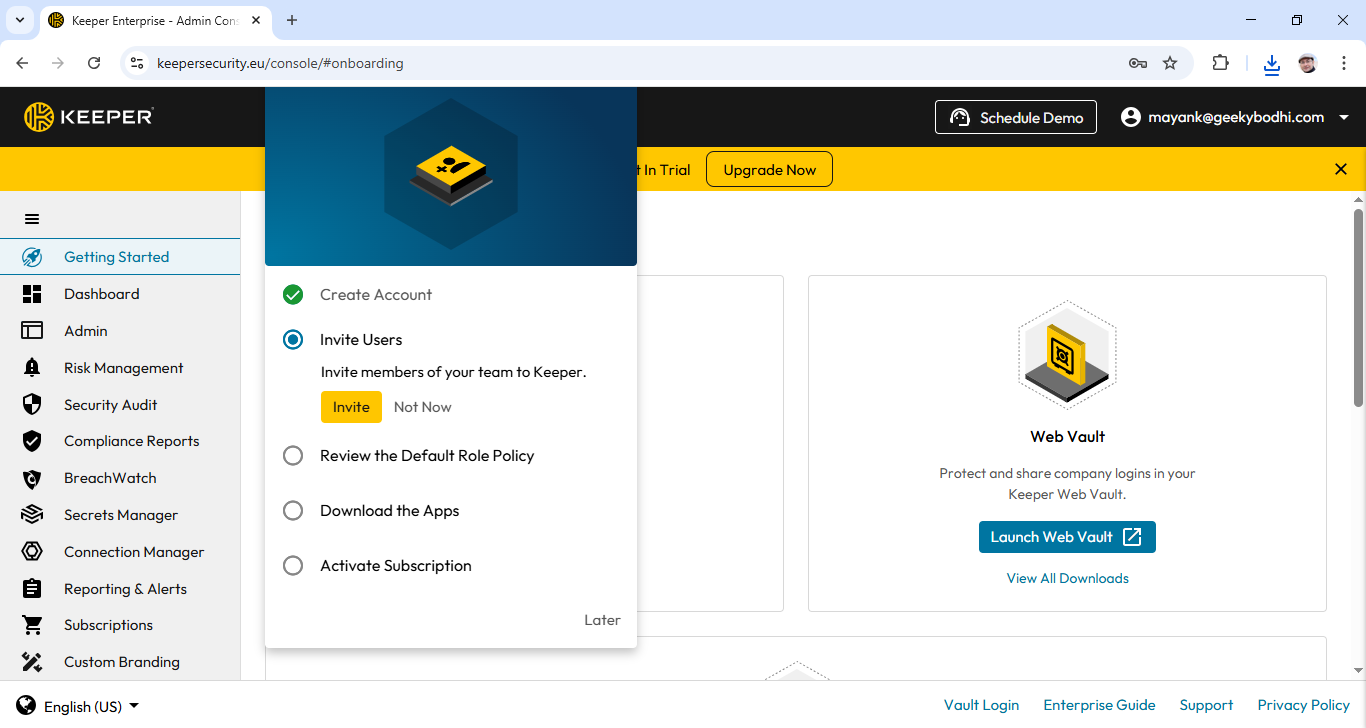Viewport: 1366px width, 728px height.
Task: Click the user account avatar icon
Action: click(1131, 117)
